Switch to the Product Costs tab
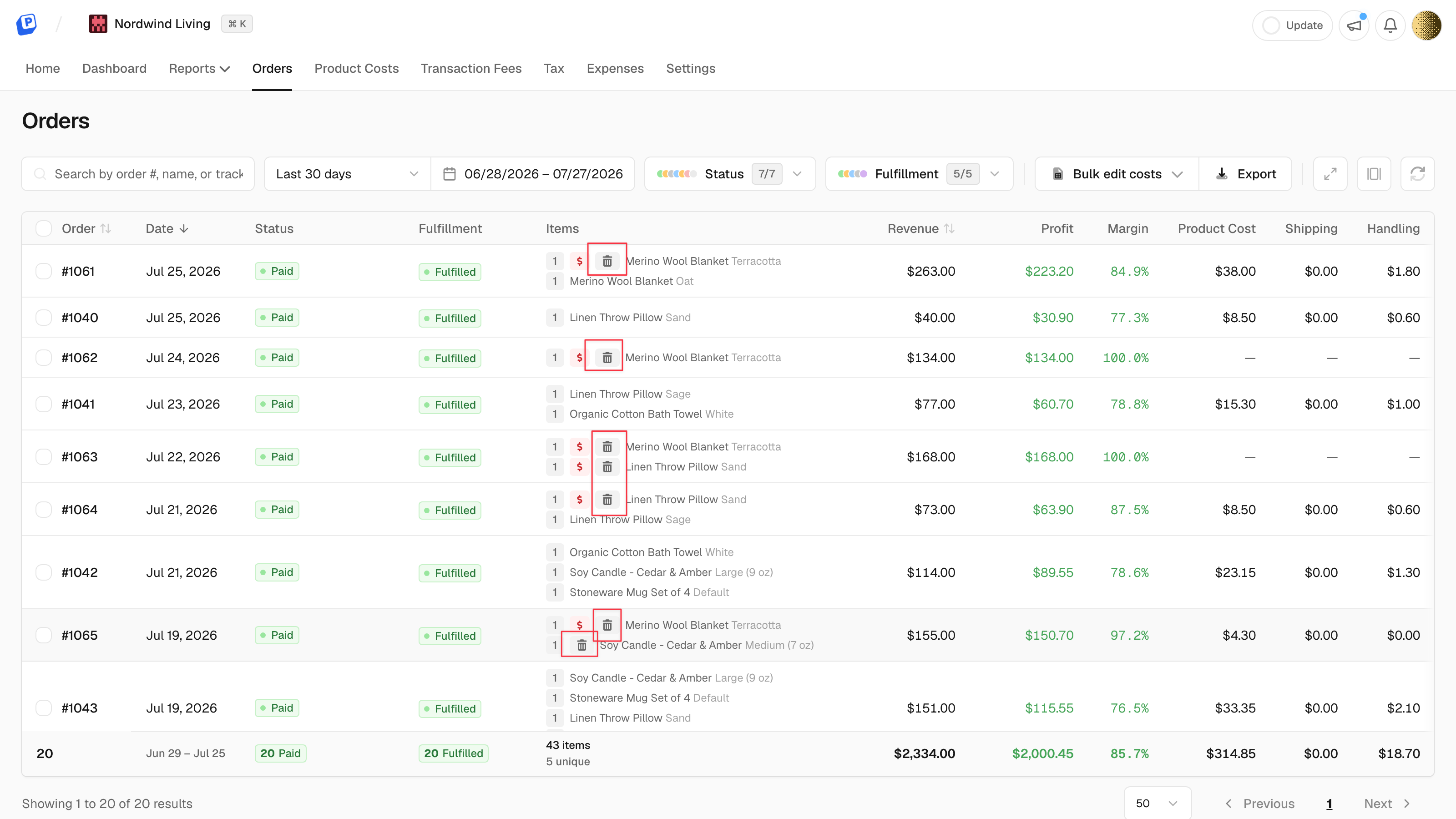Image resolution: width=1456 pixels, height=819 pixels. click(356, 68)
